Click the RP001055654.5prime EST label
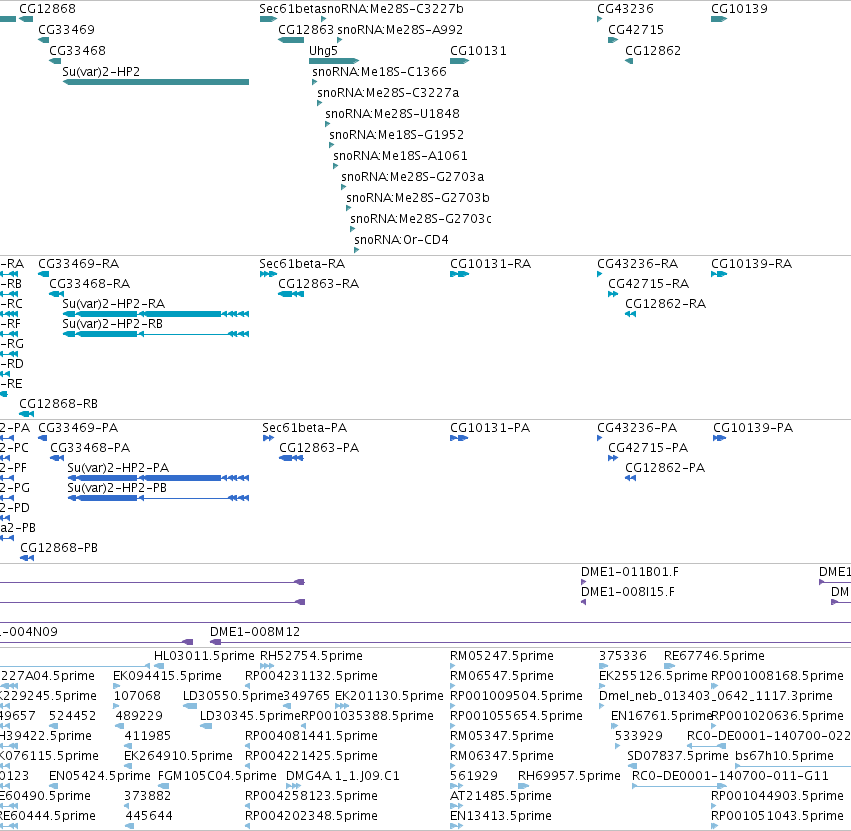 tap(516, 716)
